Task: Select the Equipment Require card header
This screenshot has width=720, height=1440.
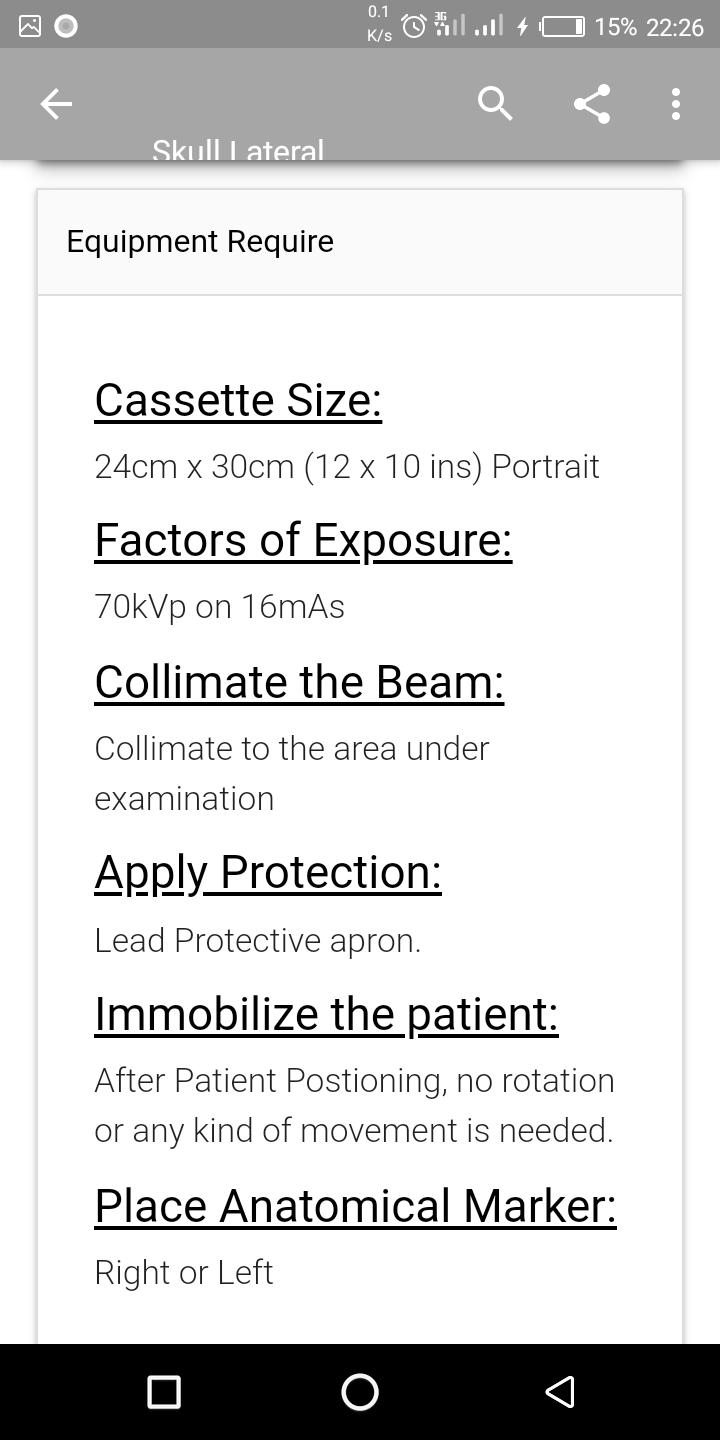Action: [360, 242]
